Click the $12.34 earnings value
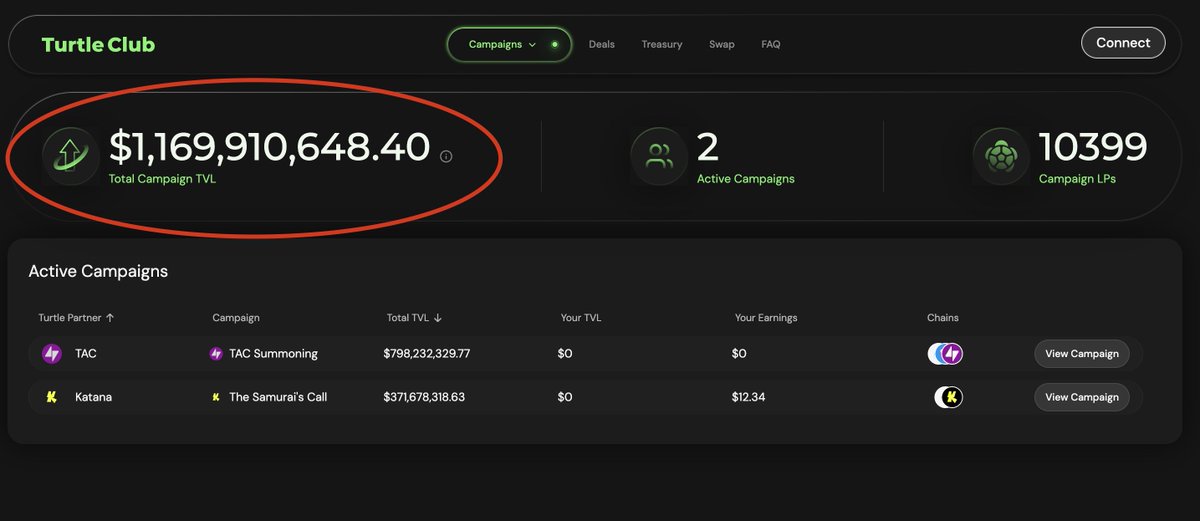This screenshot has width=1200, height=521. tap(748, 397)
